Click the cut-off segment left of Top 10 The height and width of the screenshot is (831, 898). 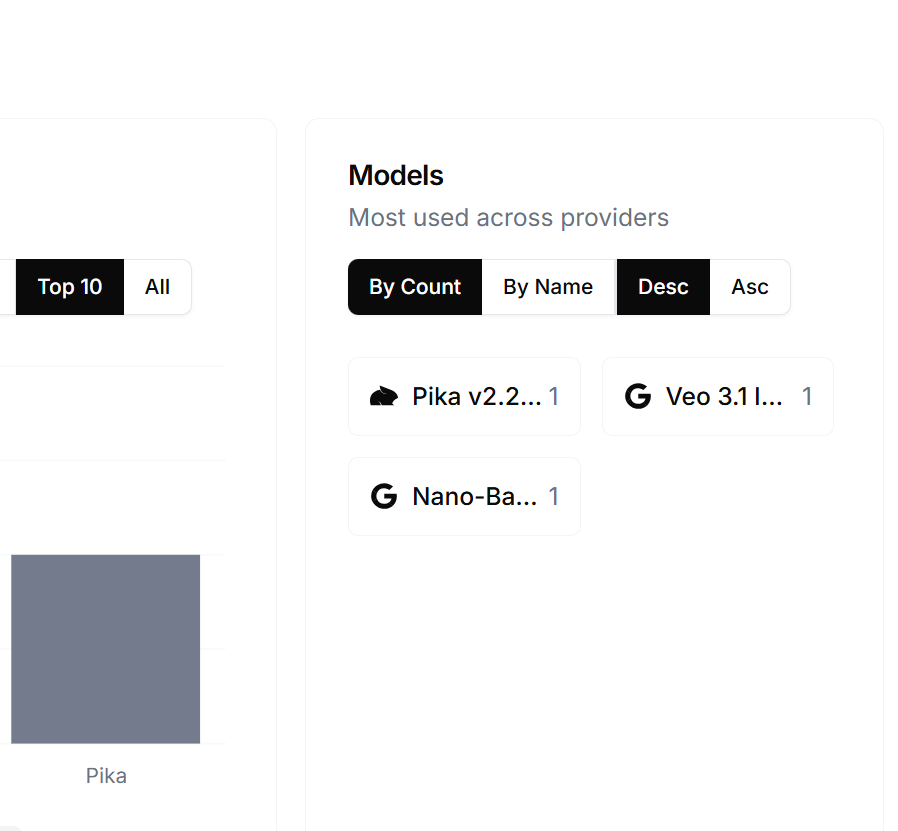(7, 287)
